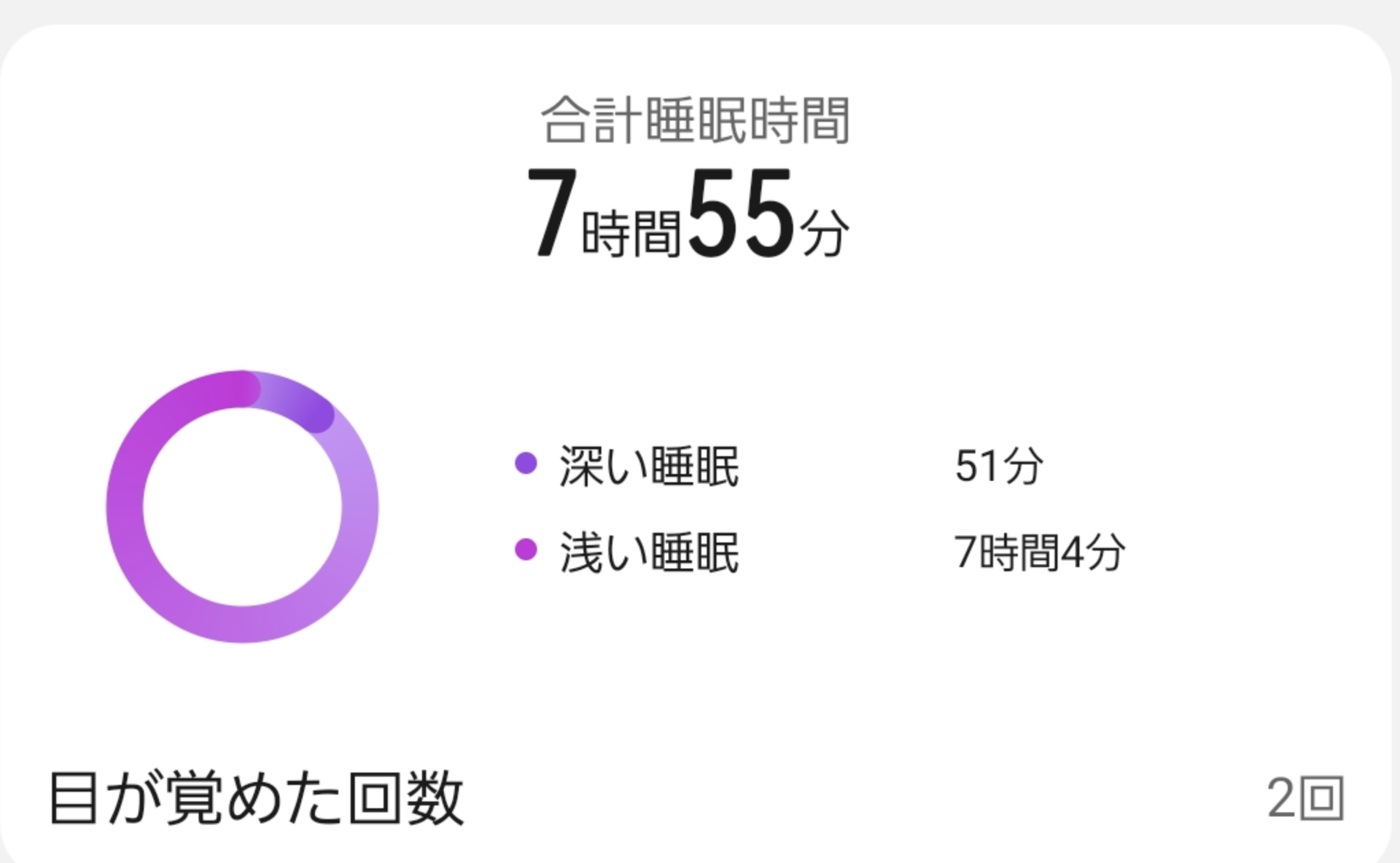Open the 合計睡眠時間 heading
Screen dimensions: 1400x863
click(696, 120)
